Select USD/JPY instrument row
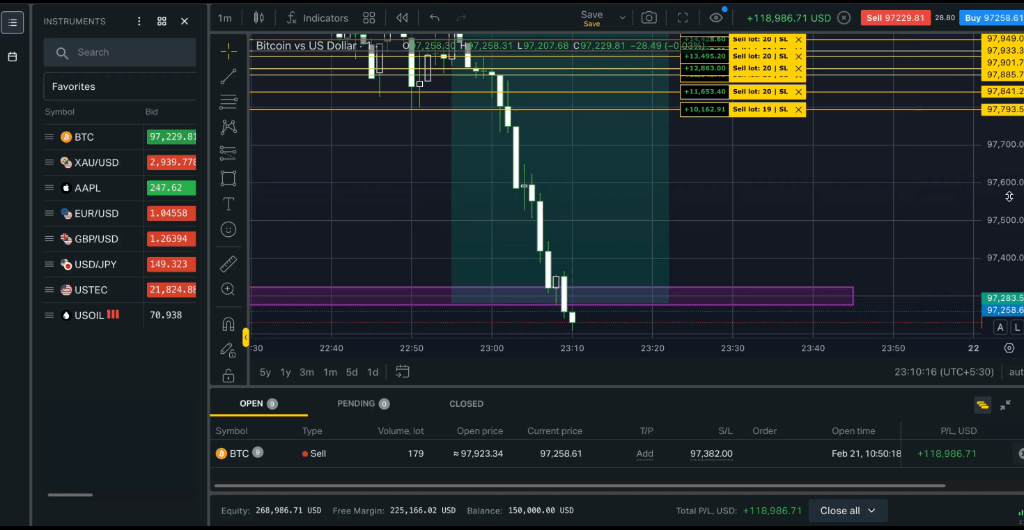 (x=120, y=264)
